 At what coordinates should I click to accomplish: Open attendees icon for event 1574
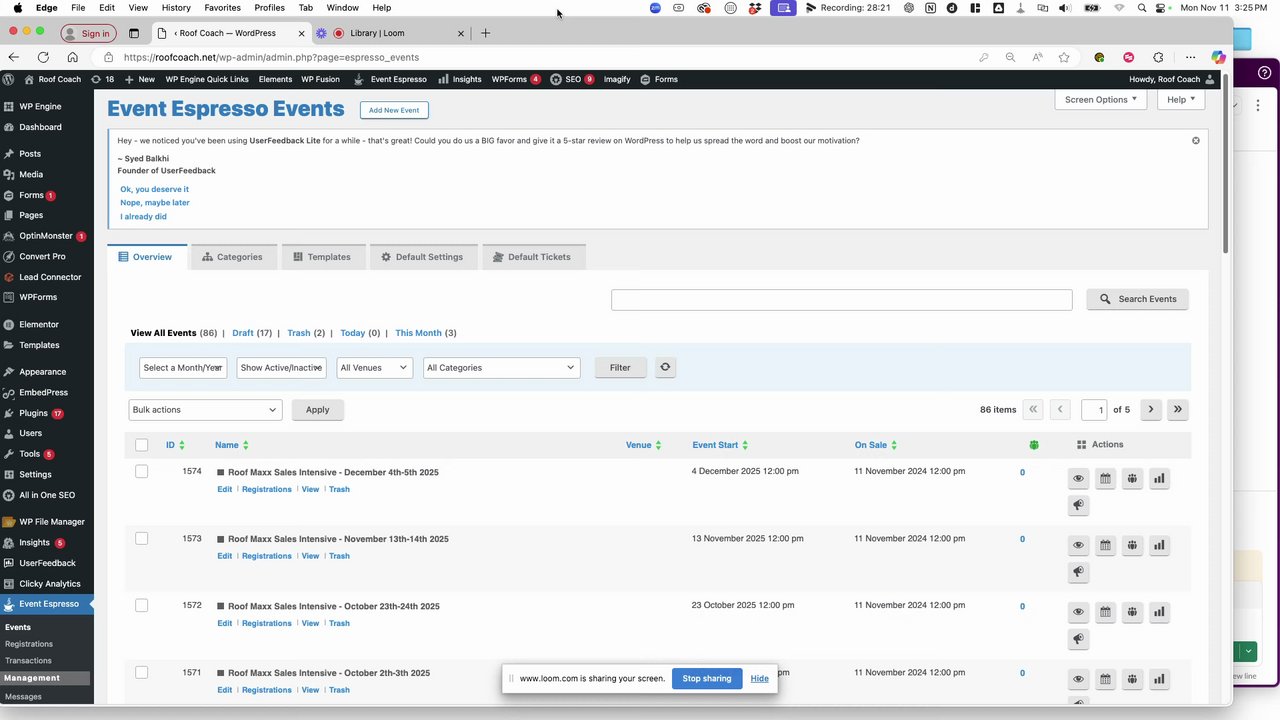coord(1132,479)
